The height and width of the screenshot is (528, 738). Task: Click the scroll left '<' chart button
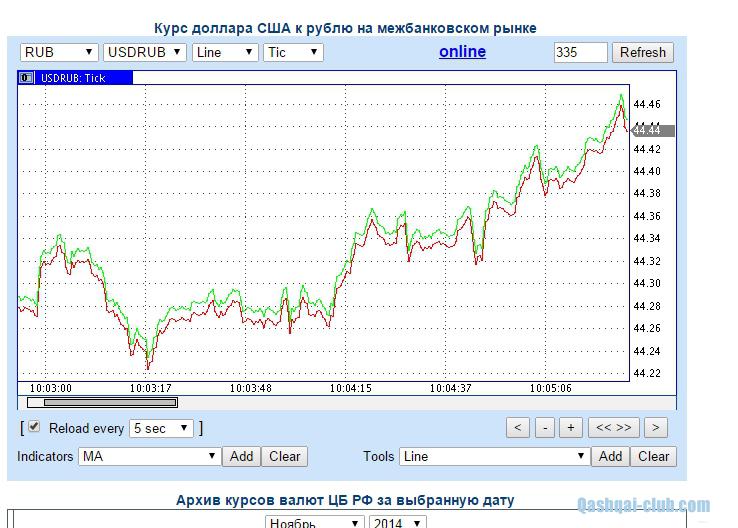518,428
